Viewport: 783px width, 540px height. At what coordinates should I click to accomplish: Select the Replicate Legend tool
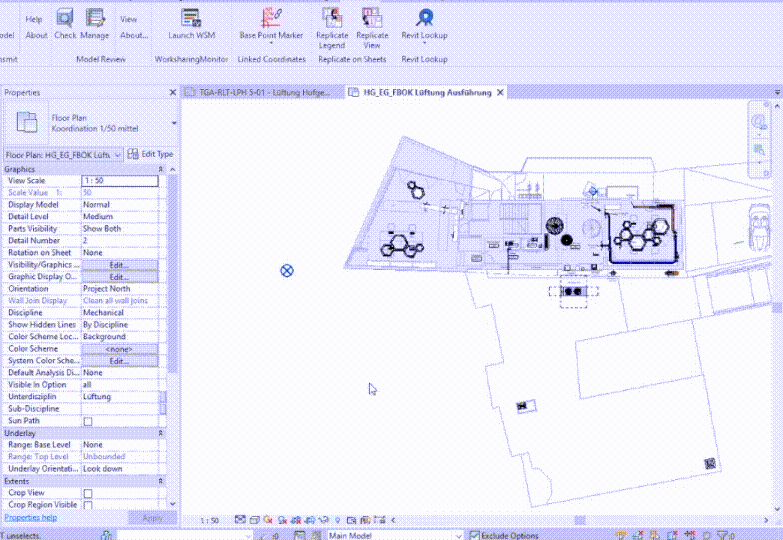pos(332,24)
